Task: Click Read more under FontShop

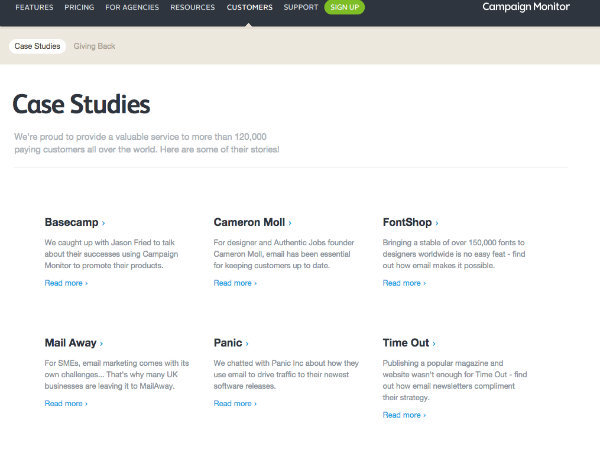Action: pyautogui.click(x=404, y=283)
